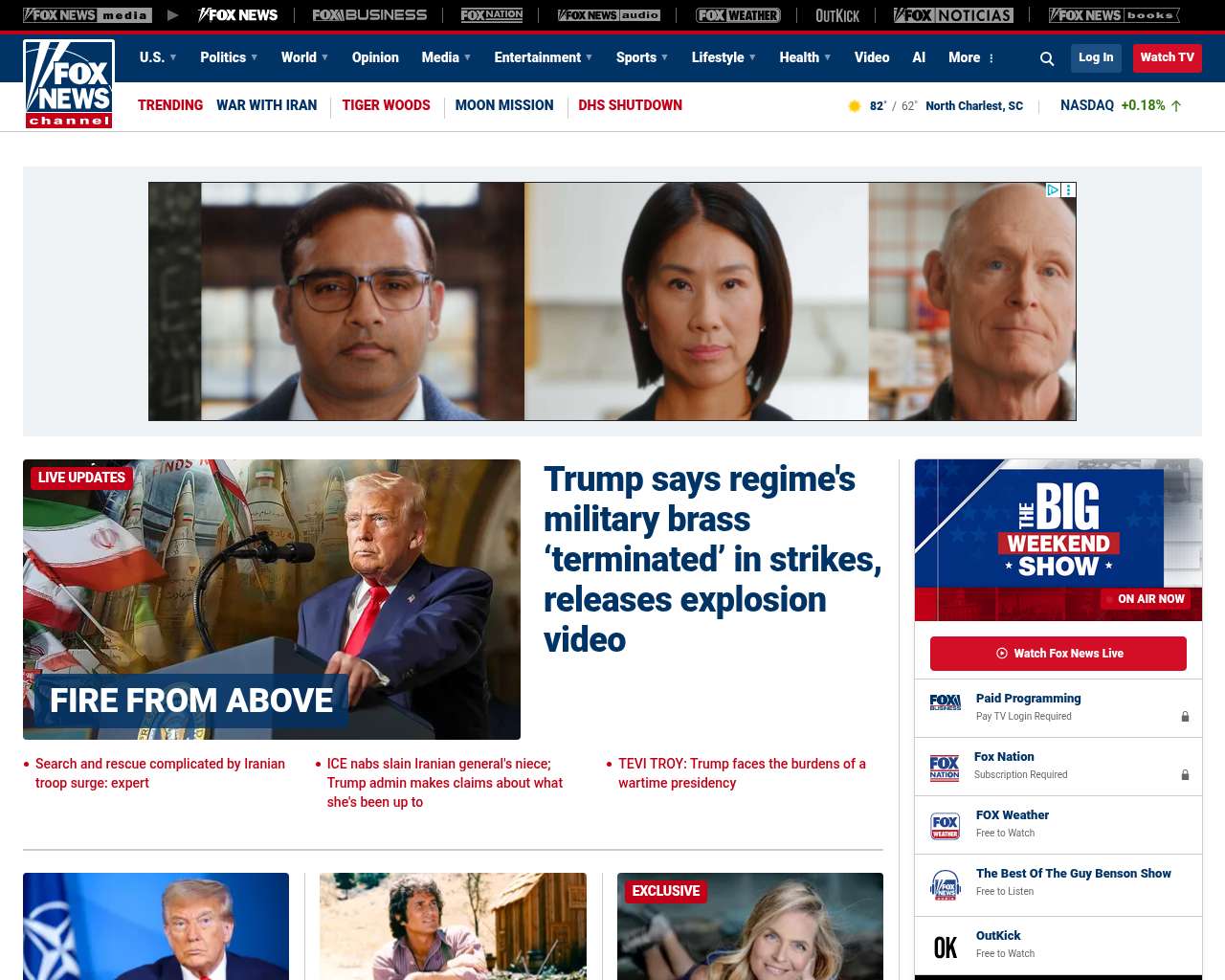Click the North Charlest, SC weather location
The image size is (1225, 980).
[974, 106]
